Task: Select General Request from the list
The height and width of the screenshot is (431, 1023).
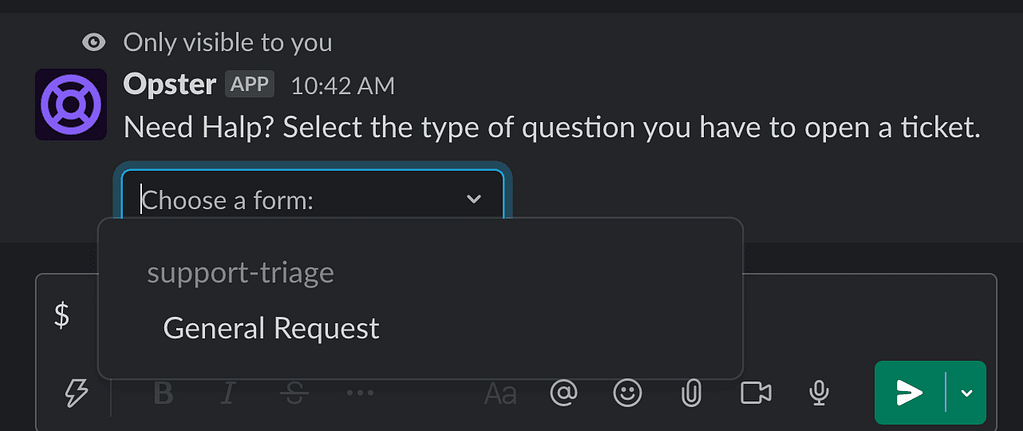Action: coord(421,328)
